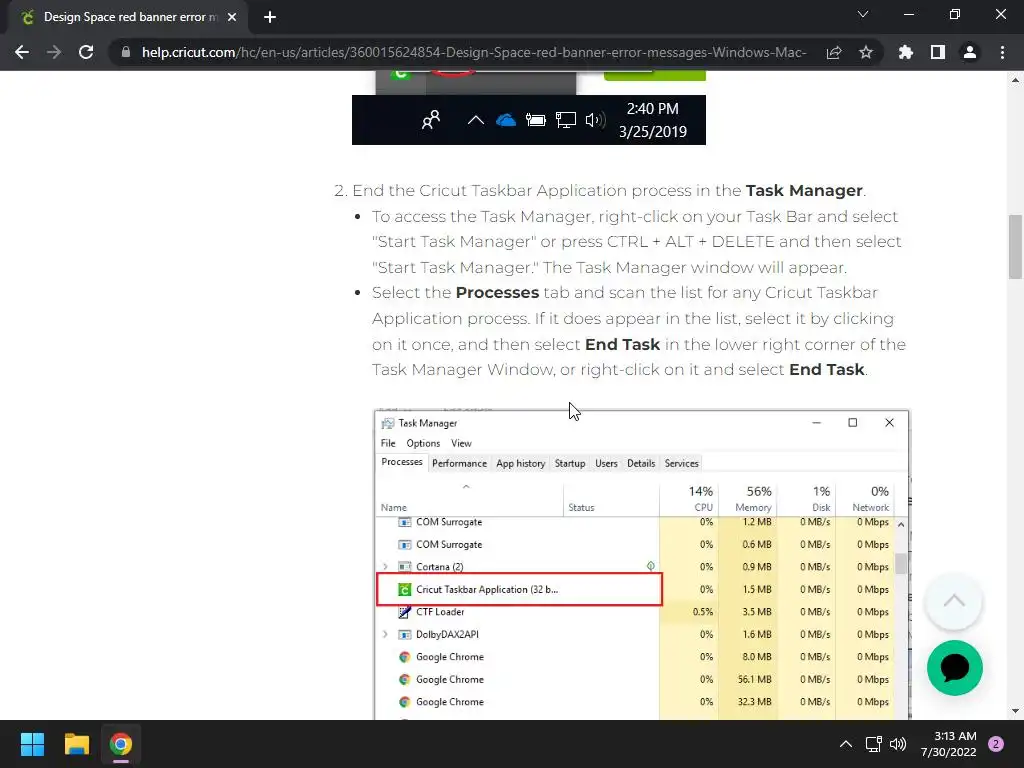Share this page via share icon
Viewport: 1024px width, 768px height.
(x=834, y=52)
